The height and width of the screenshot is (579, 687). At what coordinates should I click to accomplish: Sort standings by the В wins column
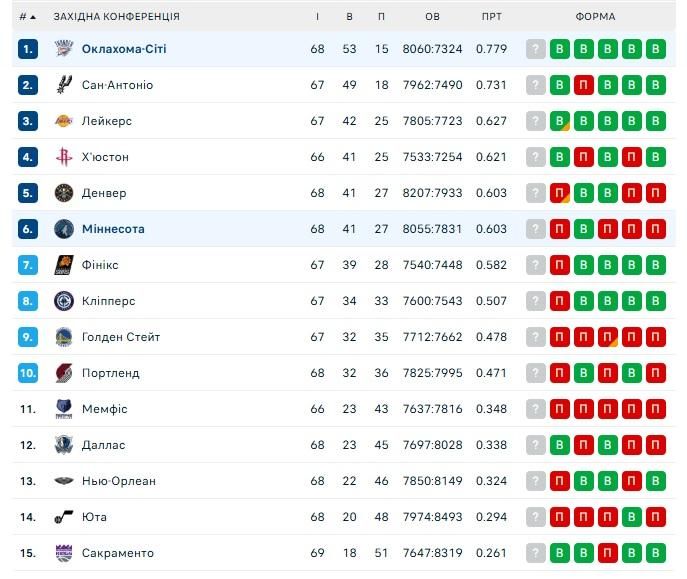pos(349,17)
